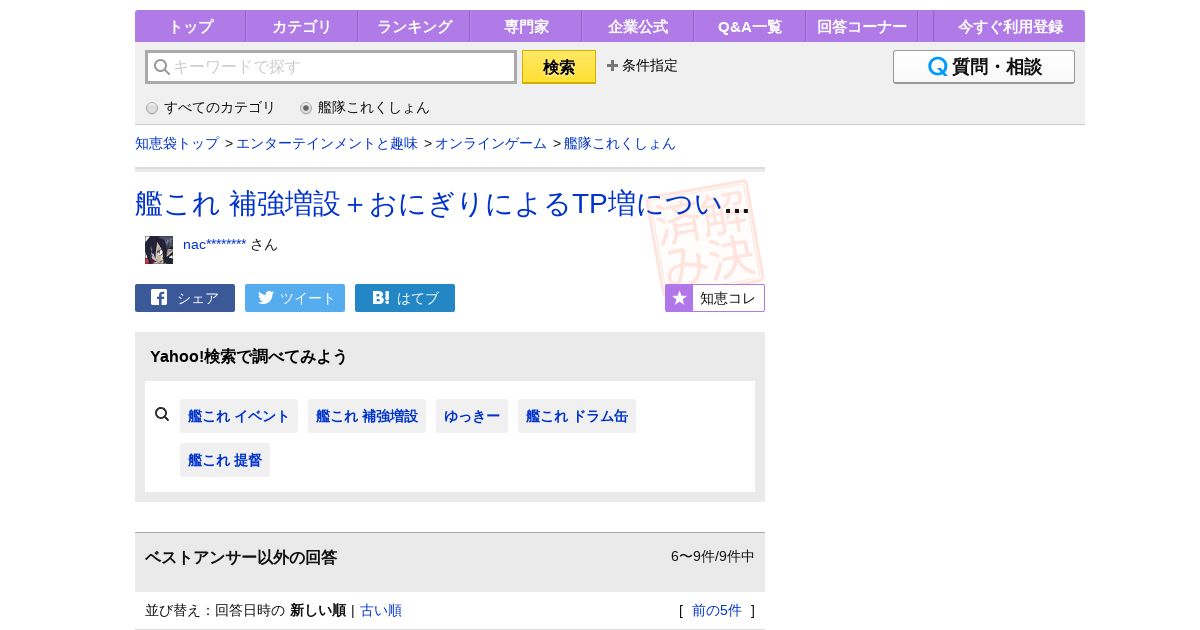Image resolution: width=1200 pixels, height=630 pixels.
Task: Go to 前の5件 answers
Action: pos(717,610)
